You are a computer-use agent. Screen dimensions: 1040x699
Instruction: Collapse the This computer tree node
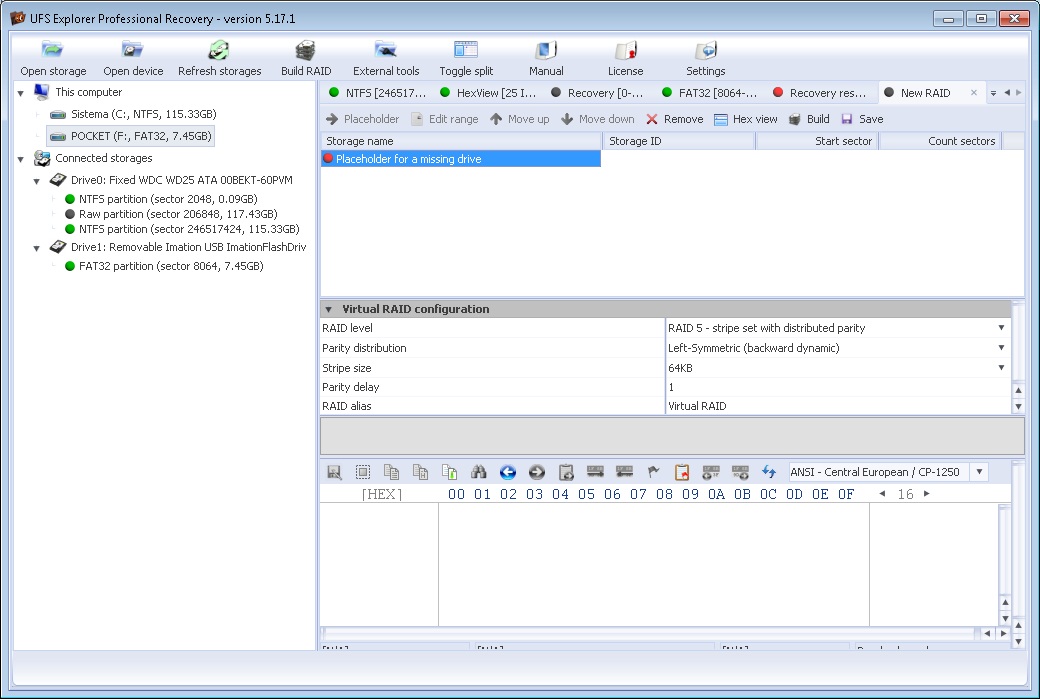[21, 93]
